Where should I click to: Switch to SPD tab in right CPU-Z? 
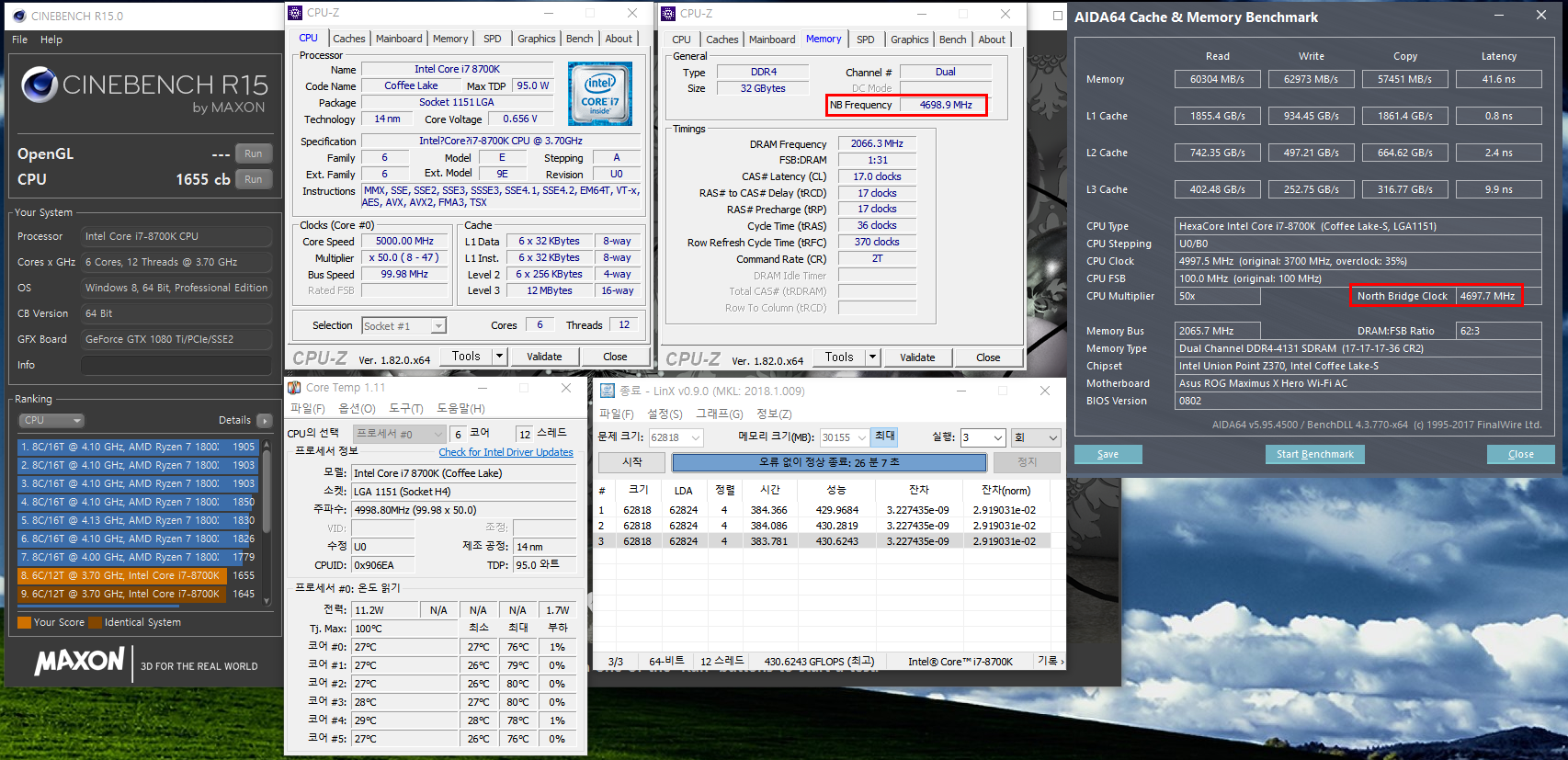coord(866,40)
